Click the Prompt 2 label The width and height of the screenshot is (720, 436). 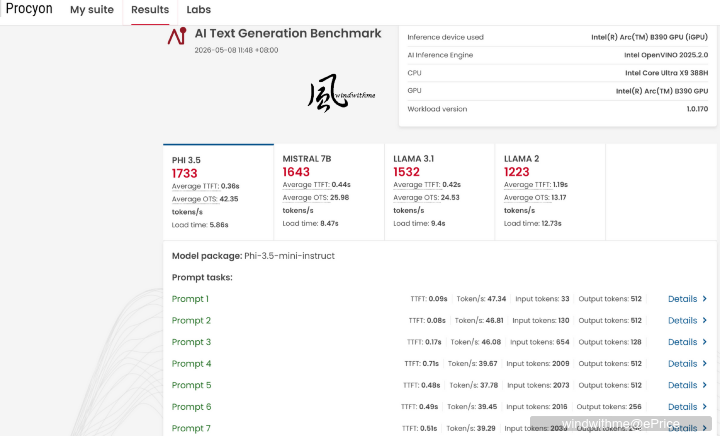coord(191,321)
